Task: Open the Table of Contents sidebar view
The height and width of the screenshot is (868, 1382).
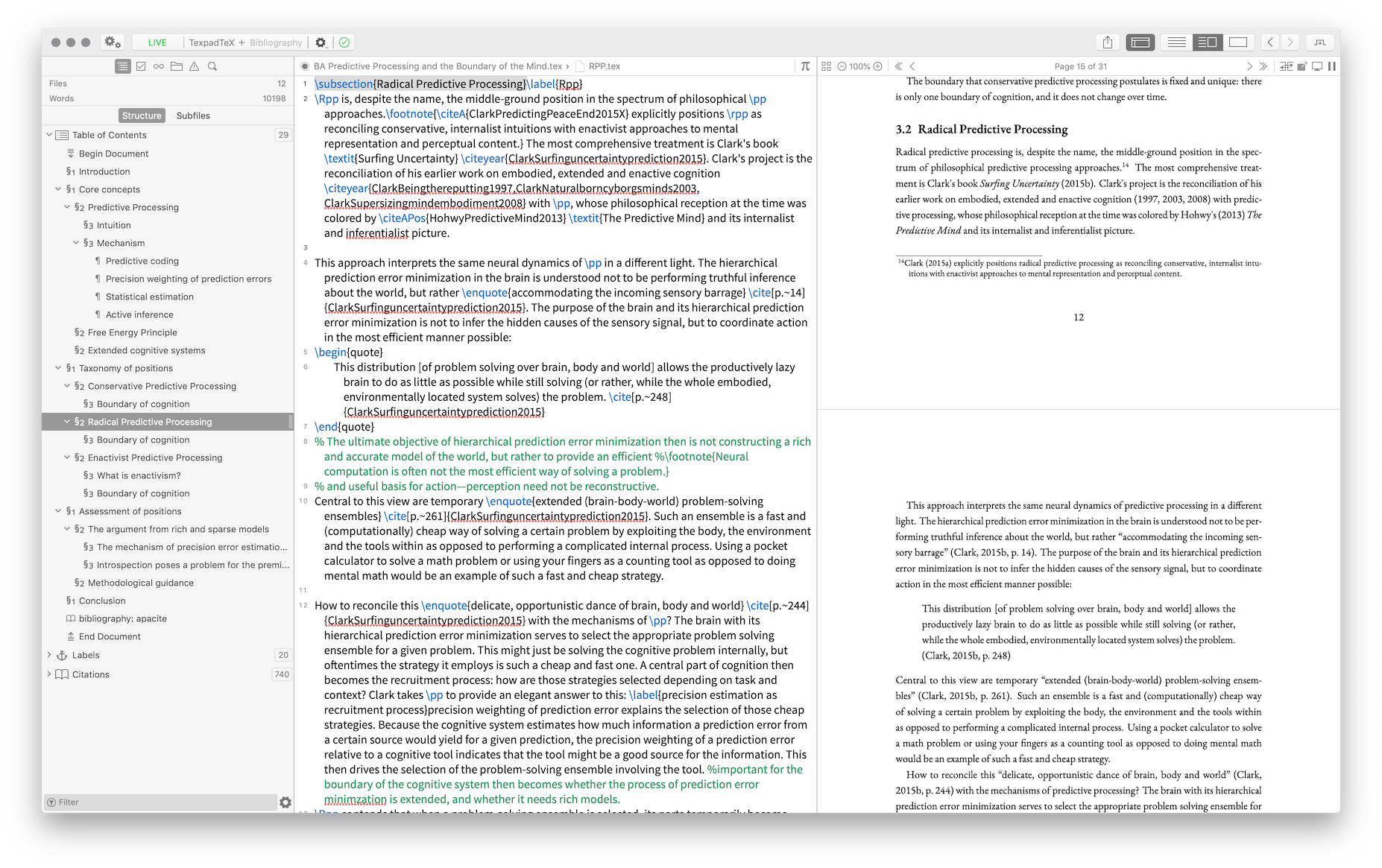Action: click(x=122, y=66)
